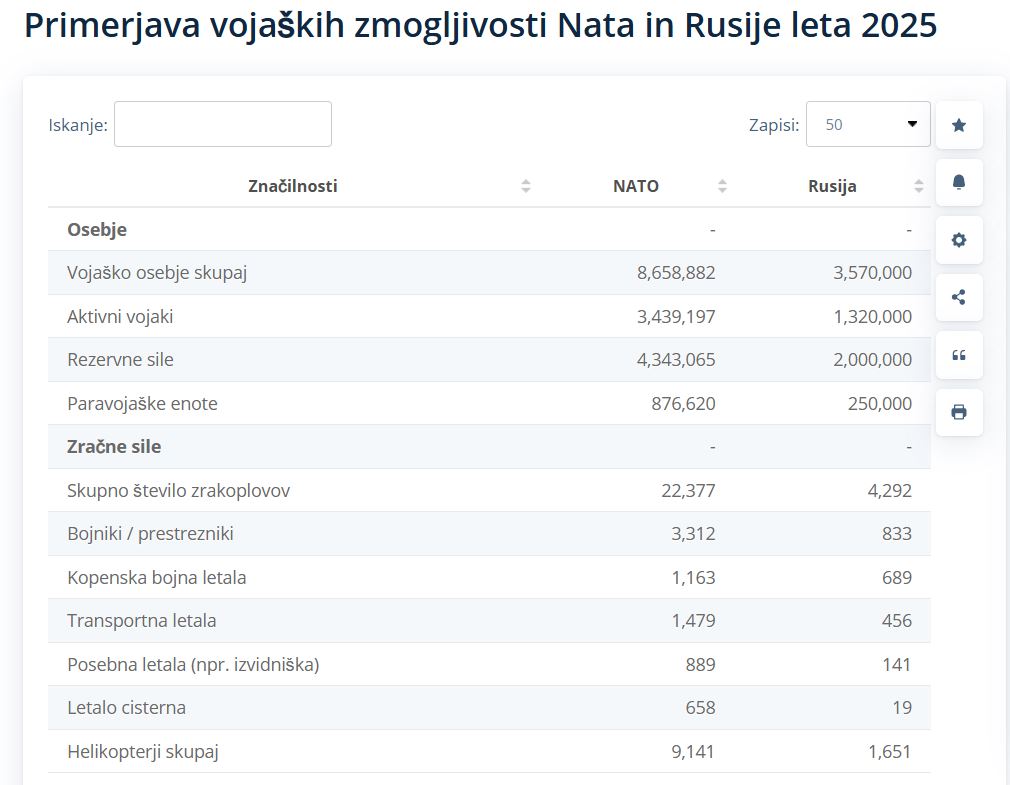Click Rusija value 1,320,000

(x=872, y=317)
